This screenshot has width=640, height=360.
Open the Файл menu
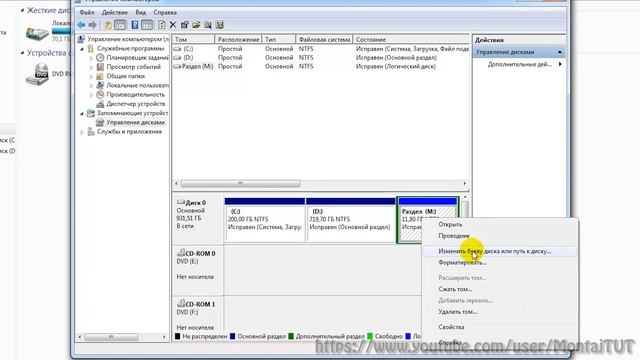tap(87, 12)
